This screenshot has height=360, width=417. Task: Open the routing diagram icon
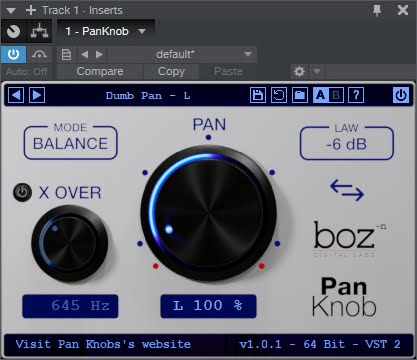[x=39, y=31]
